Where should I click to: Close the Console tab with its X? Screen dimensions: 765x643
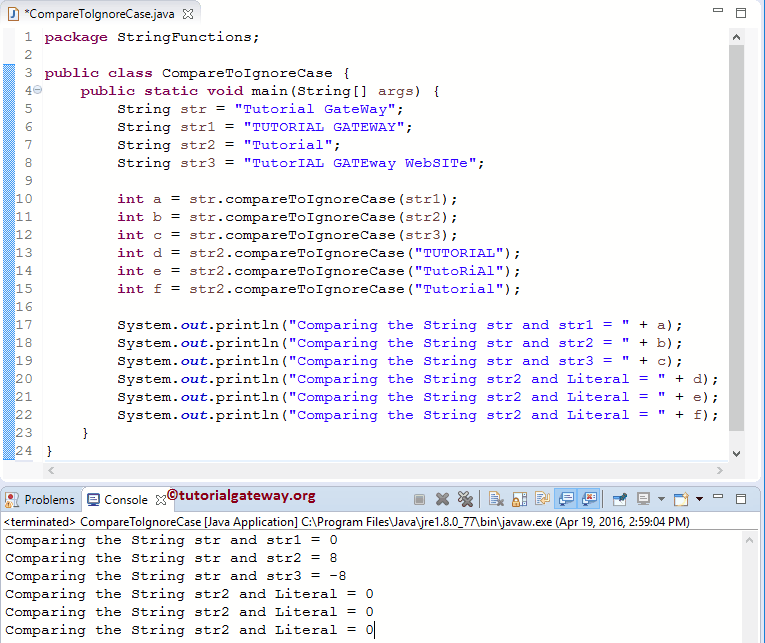click(x=161, y=500)
